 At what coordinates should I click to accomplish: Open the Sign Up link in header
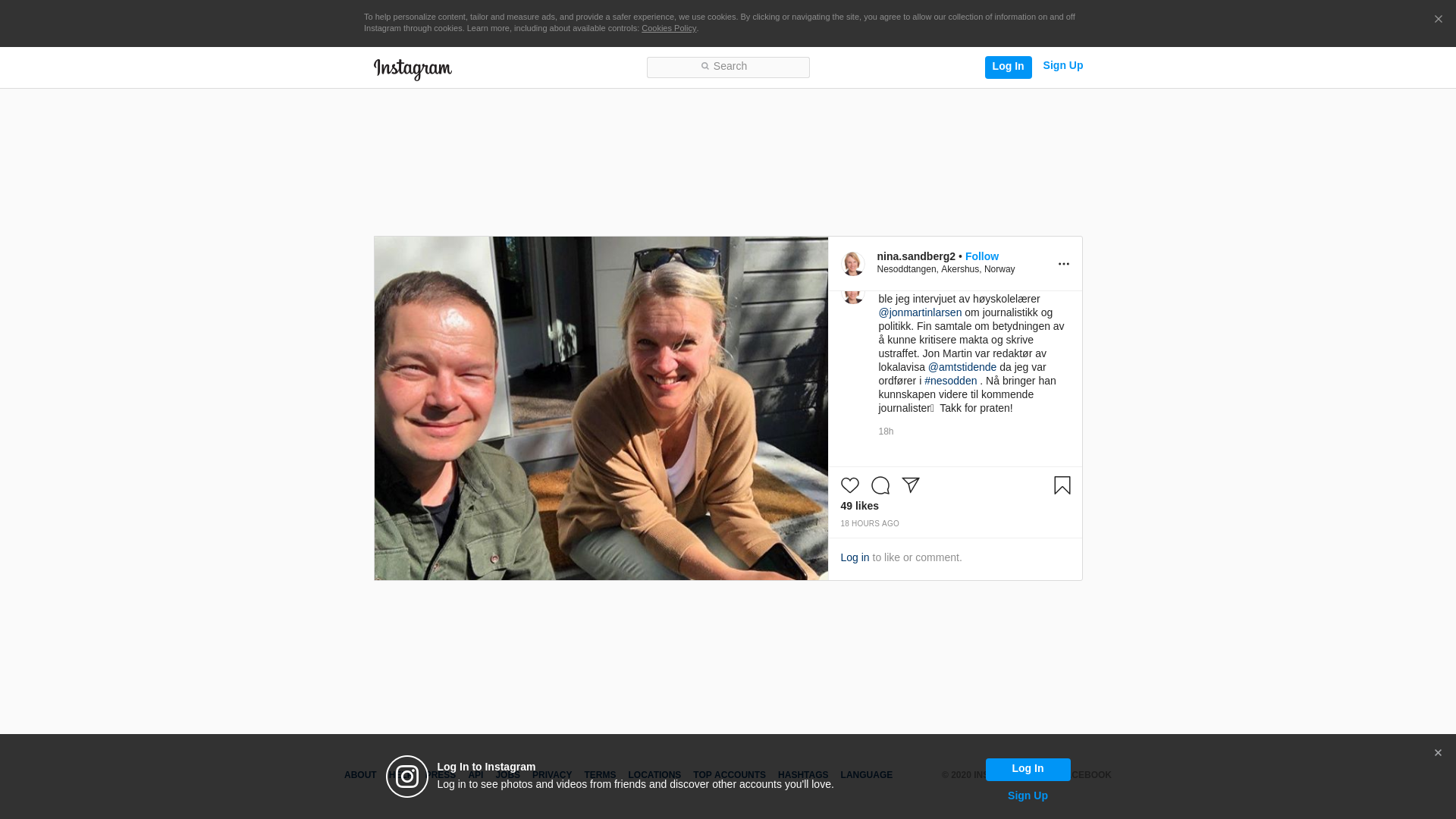coord(1062,65)
